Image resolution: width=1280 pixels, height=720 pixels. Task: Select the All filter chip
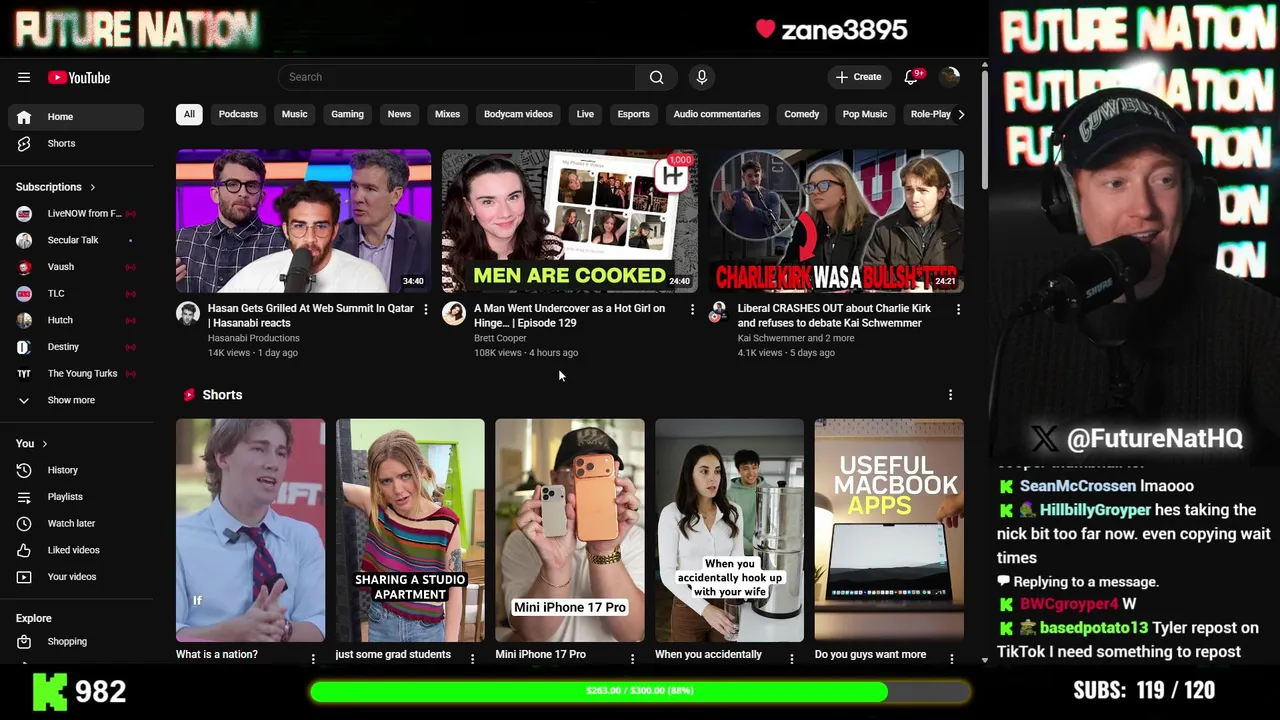coord(189,114)
